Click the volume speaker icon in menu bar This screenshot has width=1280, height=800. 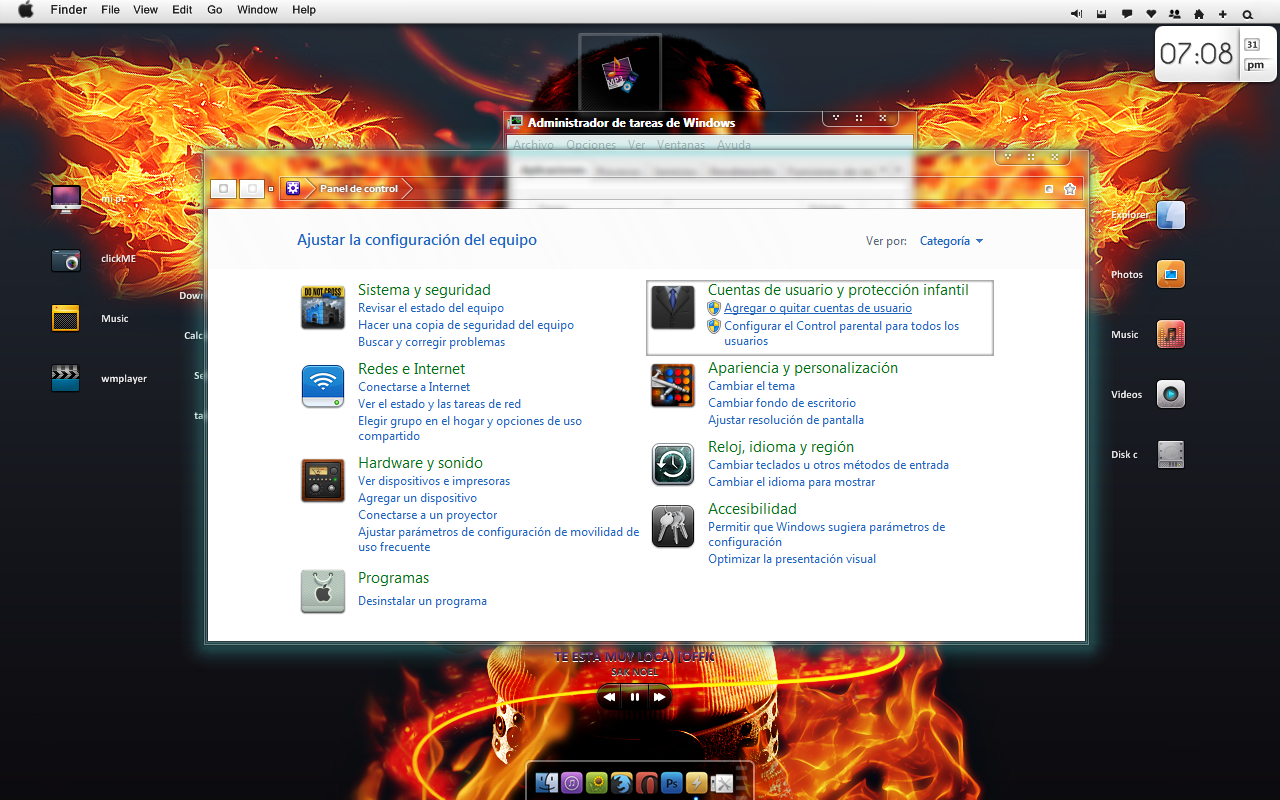pyautogui.click(x=1076, y=13)
